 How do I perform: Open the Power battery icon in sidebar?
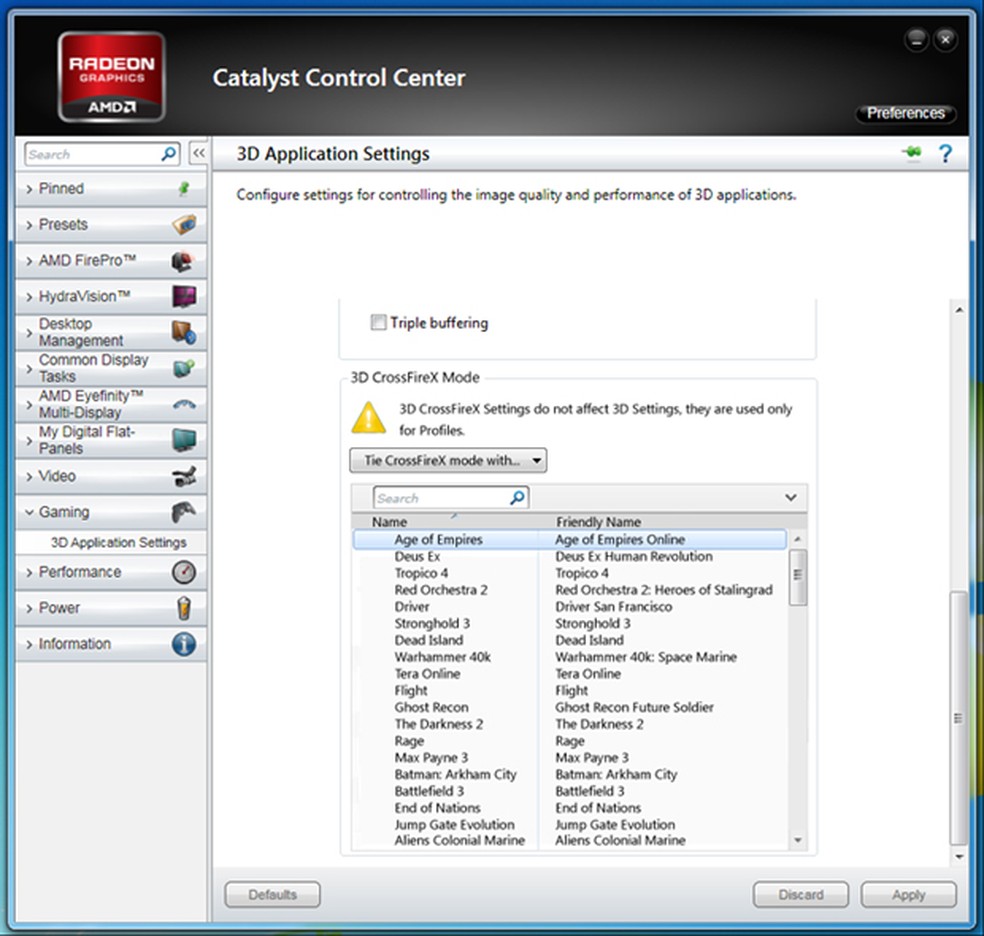pyautogui.click(x=182, y=608)
